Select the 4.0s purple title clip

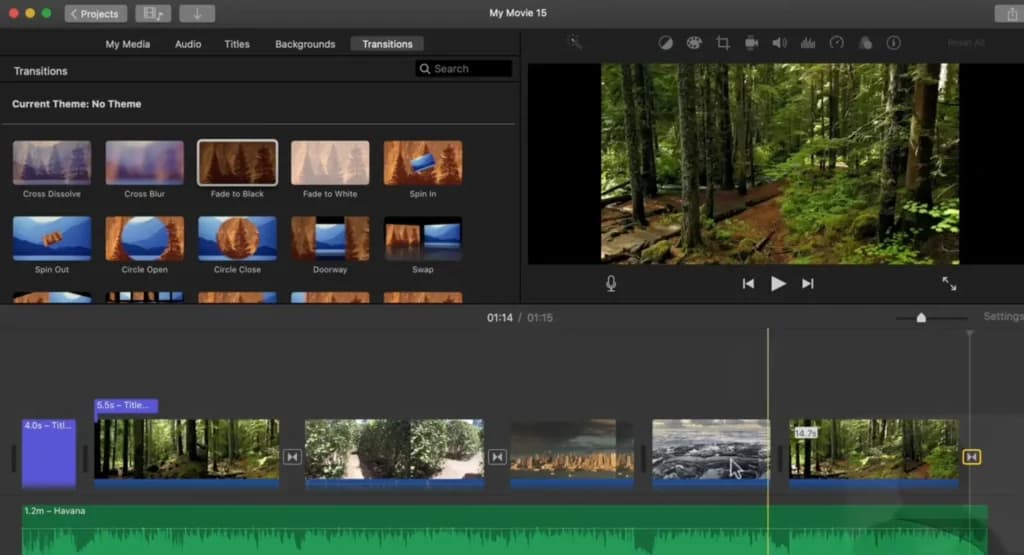tap(49, 453)
